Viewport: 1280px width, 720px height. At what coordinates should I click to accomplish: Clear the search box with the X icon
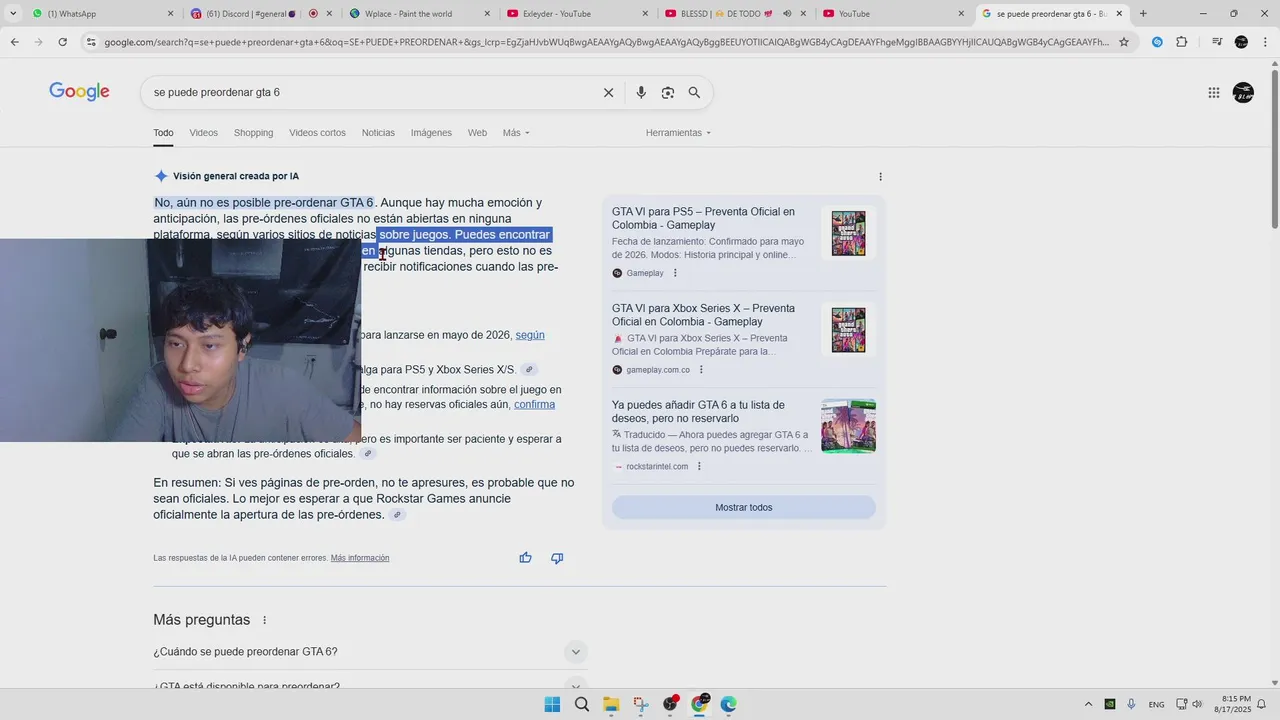[608, 92]
